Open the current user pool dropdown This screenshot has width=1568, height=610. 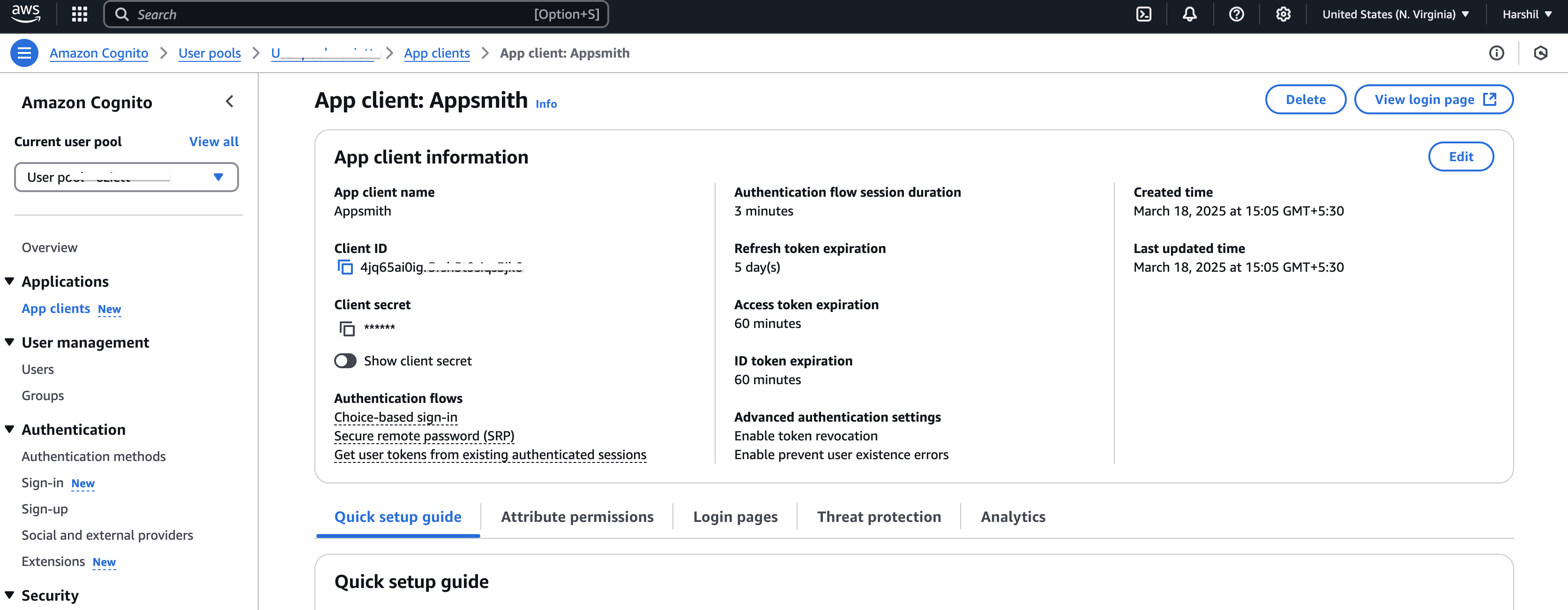point(126,177)
